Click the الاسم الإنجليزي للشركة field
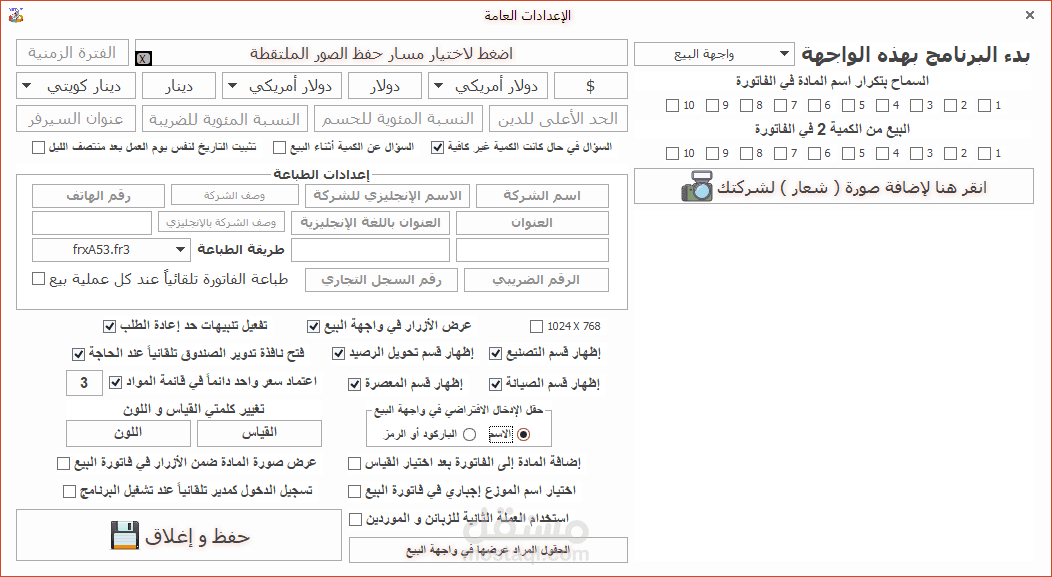The height and width of the screenshot is (577, 1052). (x=388, y=196)
